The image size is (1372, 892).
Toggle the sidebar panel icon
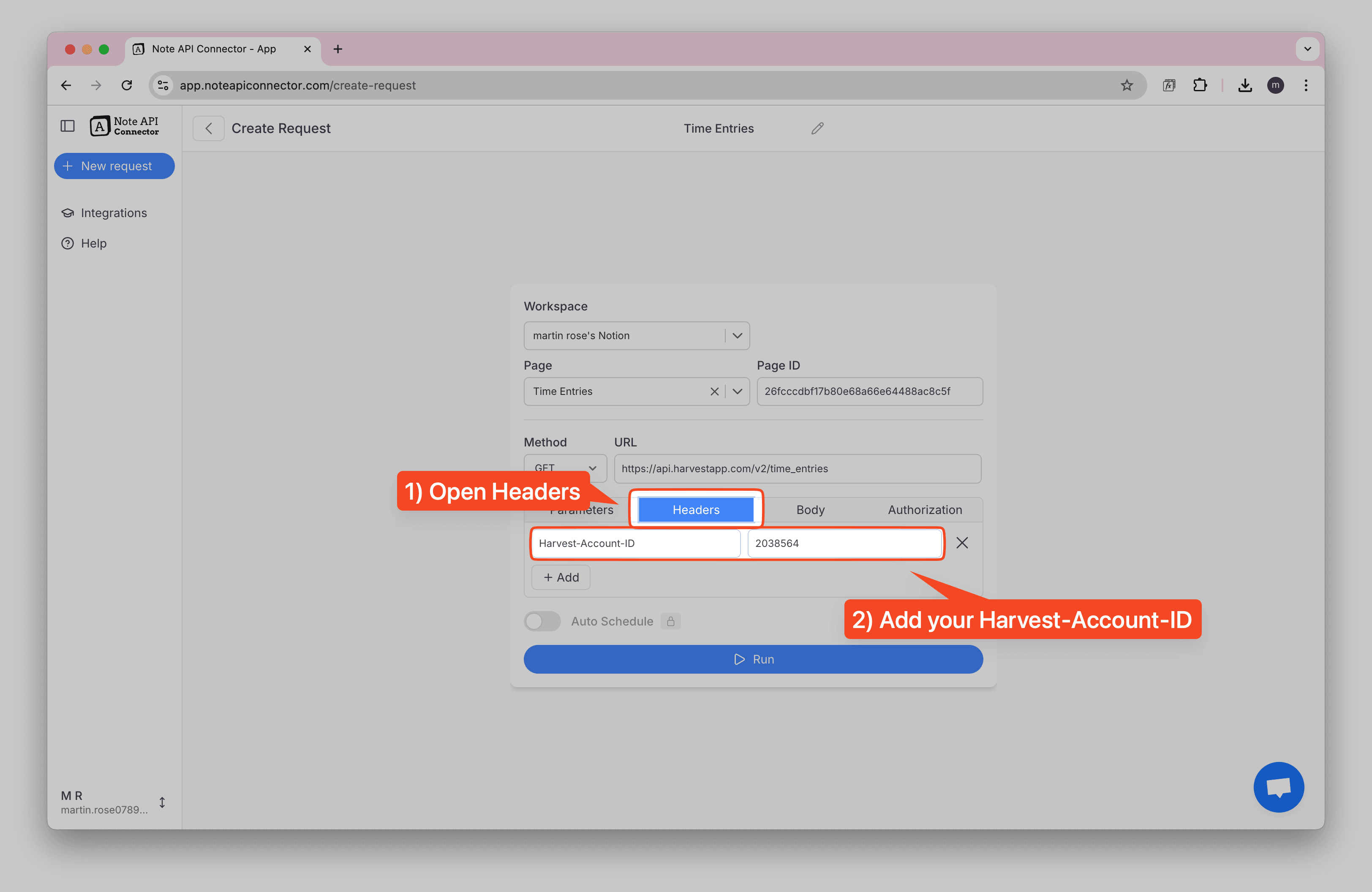click(x=68, y=126)
